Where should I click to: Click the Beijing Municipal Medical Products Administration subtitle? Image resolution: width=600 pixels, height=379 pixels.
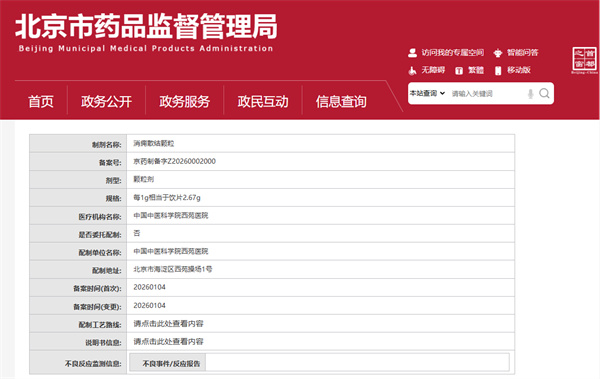(x=146, y=49)
